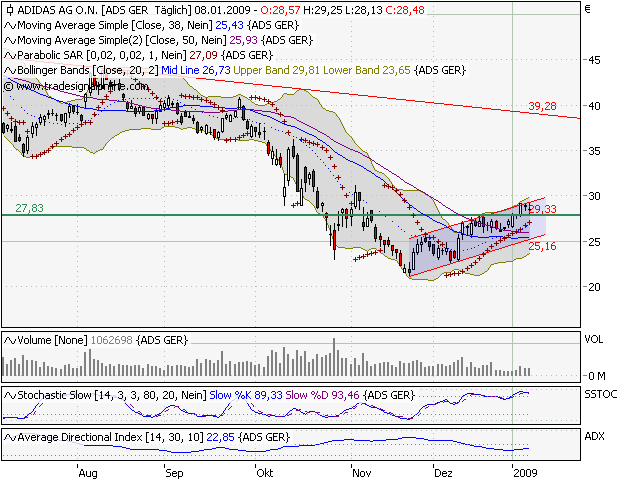Click the 40 price axis tick

pos(594,106)
